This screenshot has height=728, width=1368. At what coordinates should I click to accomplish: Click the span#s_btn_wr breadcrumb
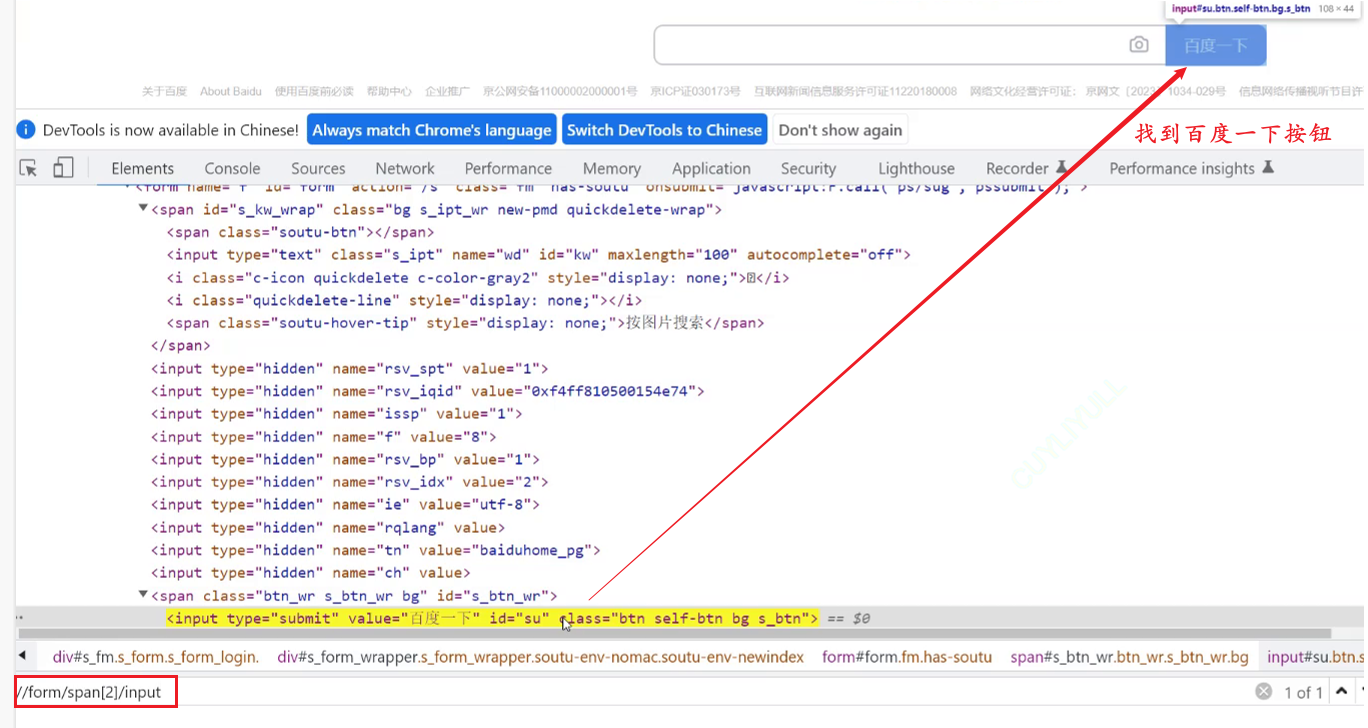pyautogui.click(x=1130, y=657)
